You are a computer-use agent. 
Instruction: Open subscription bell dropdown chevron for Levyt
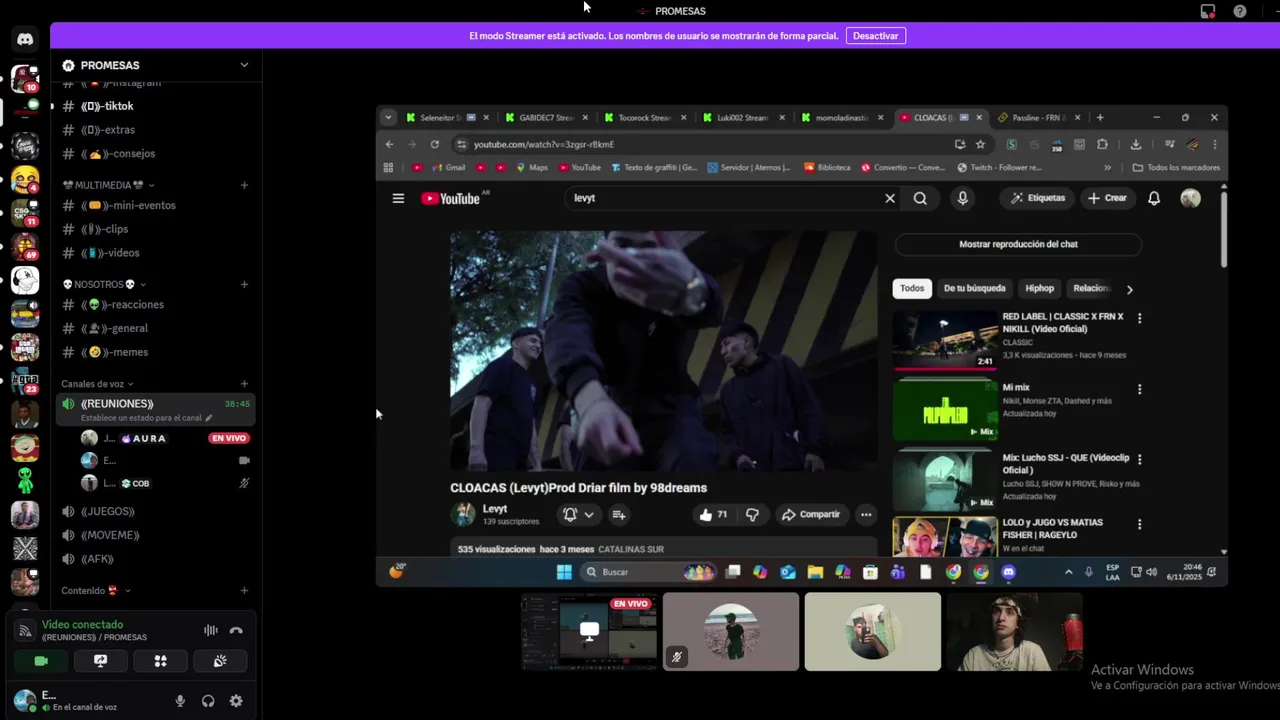pos(589,515)
